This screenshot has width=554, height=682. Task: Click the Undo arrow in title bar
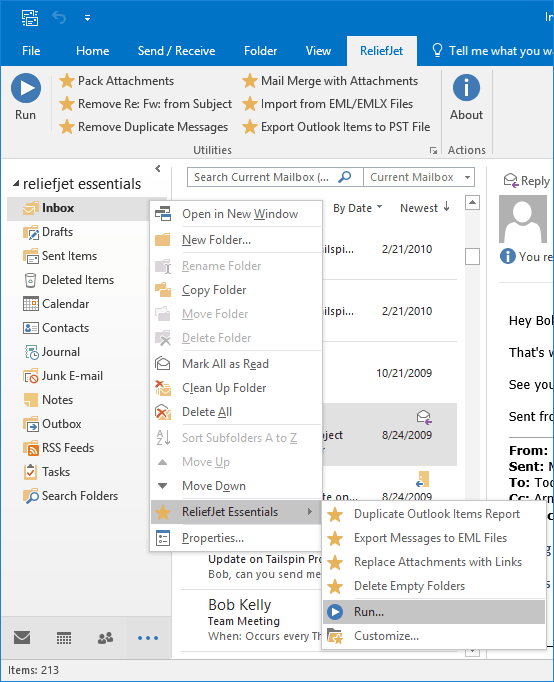59,18
